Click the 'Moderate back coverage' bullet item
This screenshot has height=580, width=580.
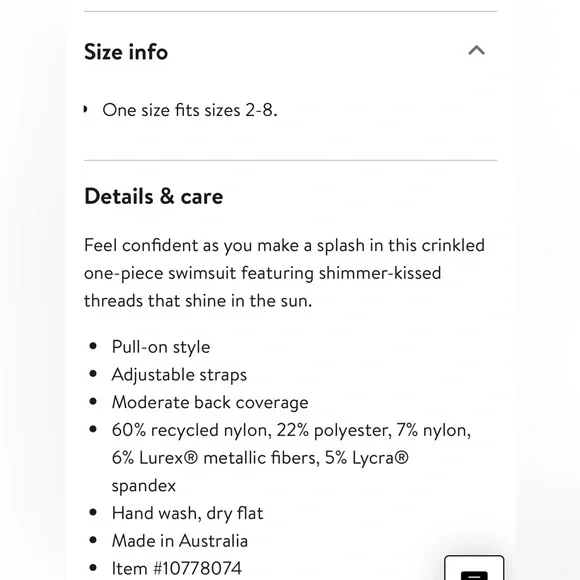[210, 402]
